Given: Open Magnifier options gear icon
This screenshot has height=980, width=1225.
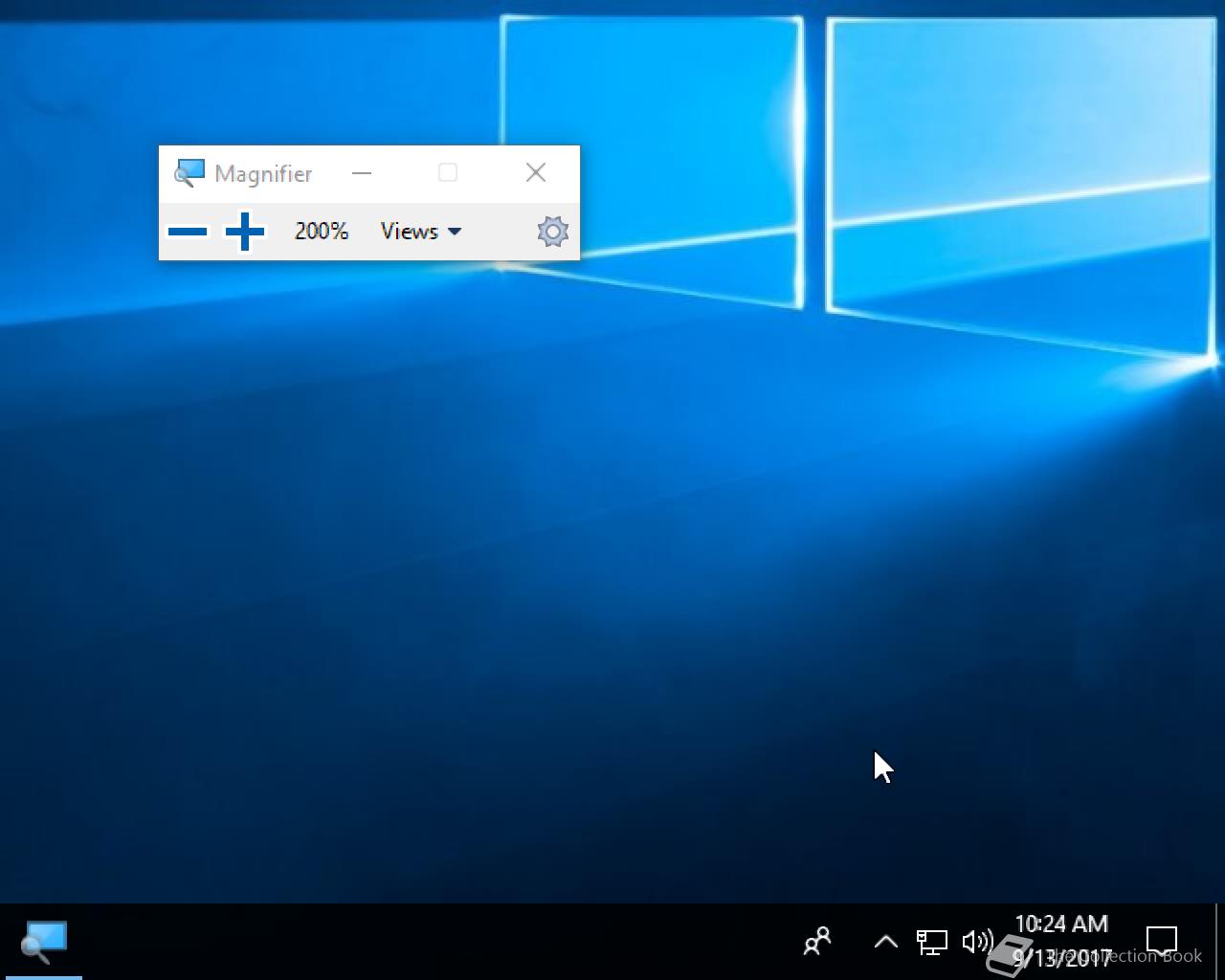Looking at the screenshot, I should click(x=552, y=232).
